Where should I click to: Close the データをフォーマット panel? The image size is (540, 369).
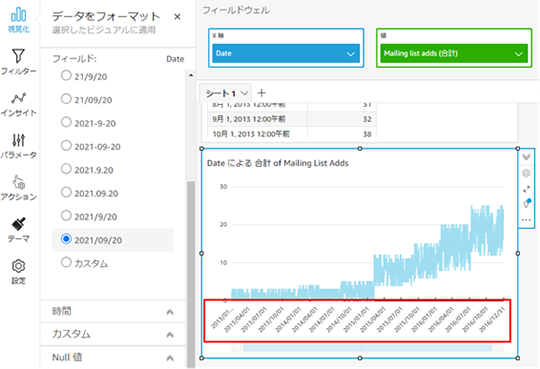click(x=177, y=17)
